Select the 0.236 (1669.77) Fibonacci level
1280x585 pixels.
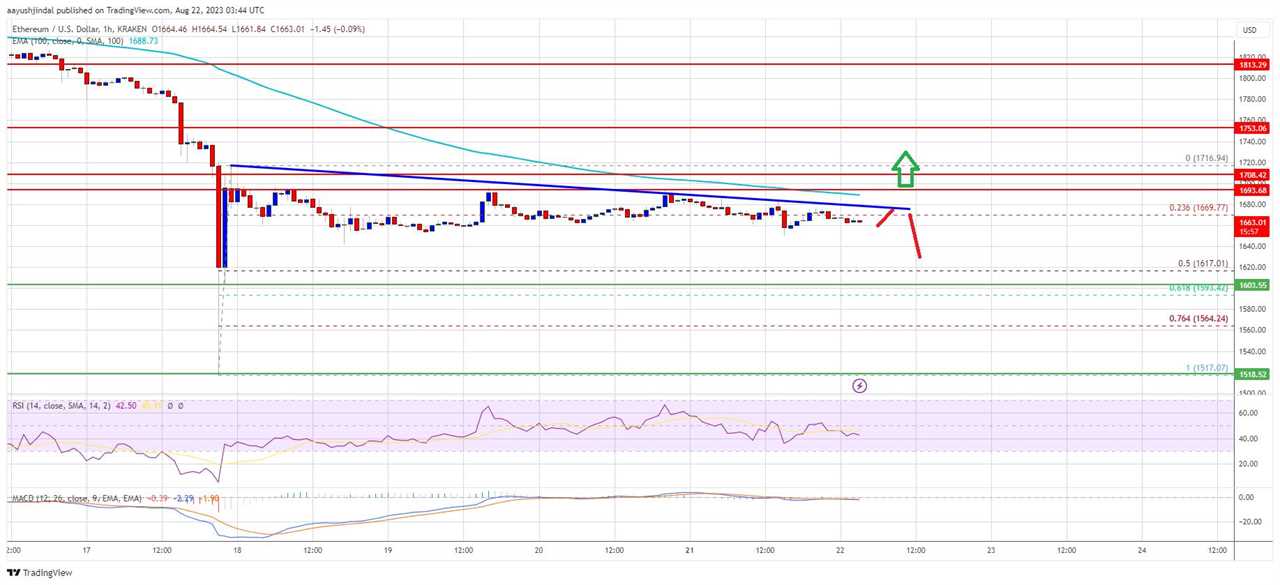[1197, 209]
